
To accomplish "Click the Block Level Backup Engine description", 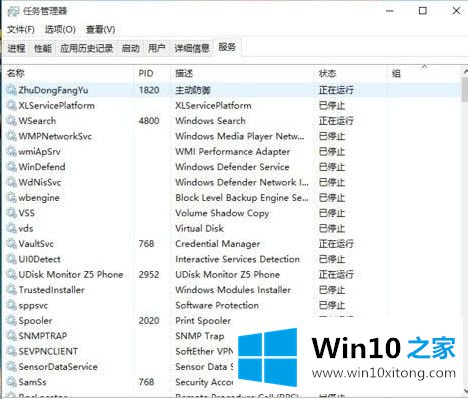I will (242, 198).
